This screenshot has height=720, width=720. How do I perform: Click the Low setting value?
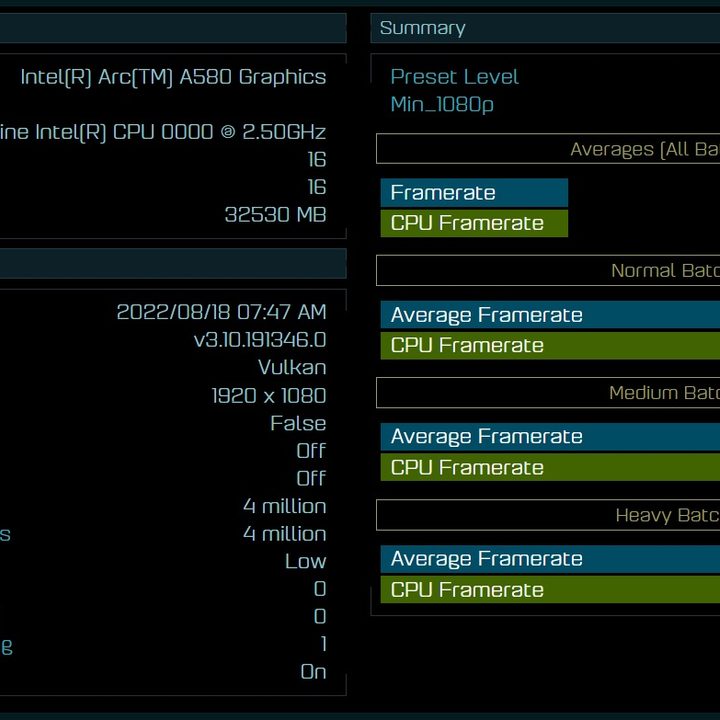305,562
